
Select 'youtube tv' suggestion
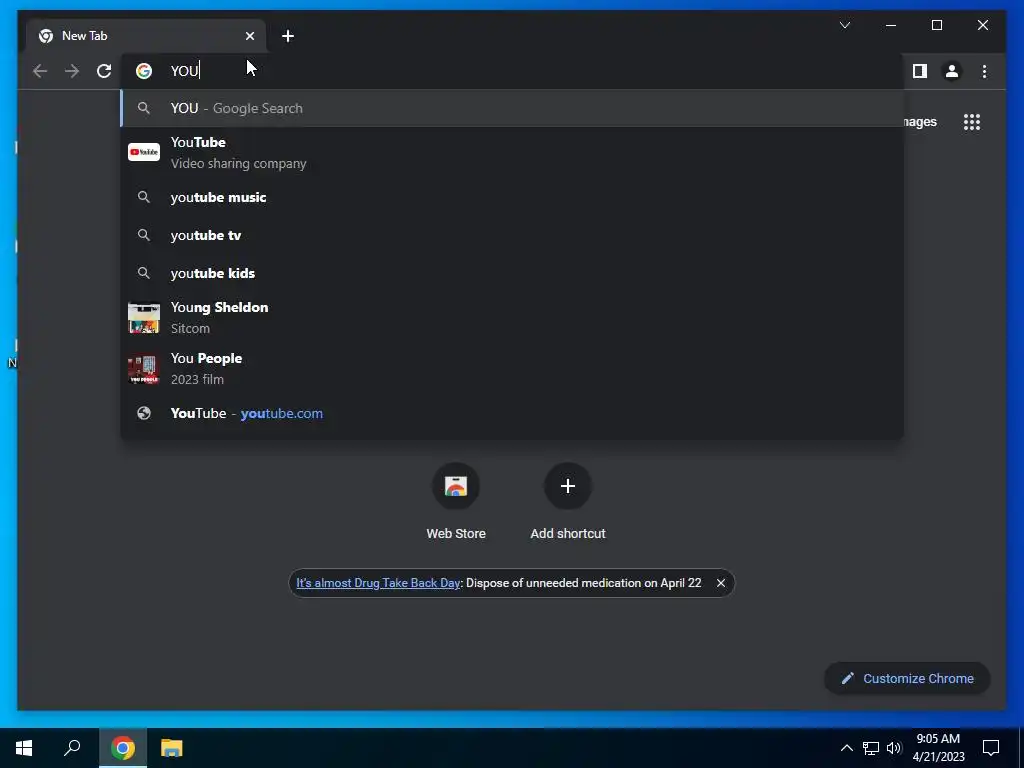pyautogui.click(x=512, y=235)
